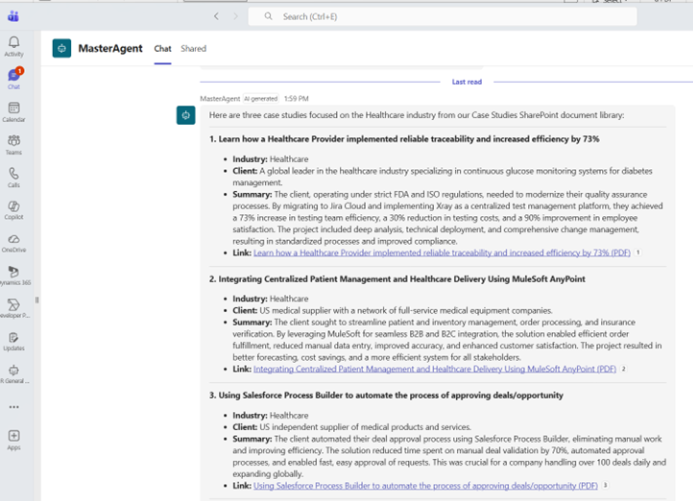
Task: Open the Teams section in sidebar
Action: coord(14,143)
